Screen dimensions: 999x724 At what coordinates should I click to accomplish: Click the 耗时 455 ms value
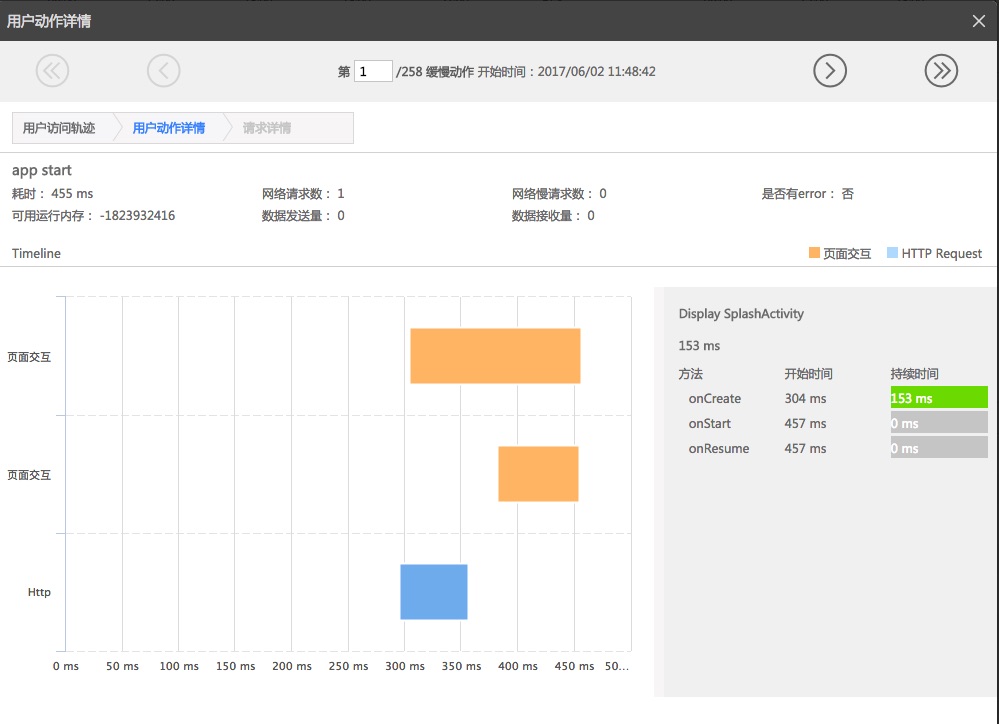[x=72, y=193]
